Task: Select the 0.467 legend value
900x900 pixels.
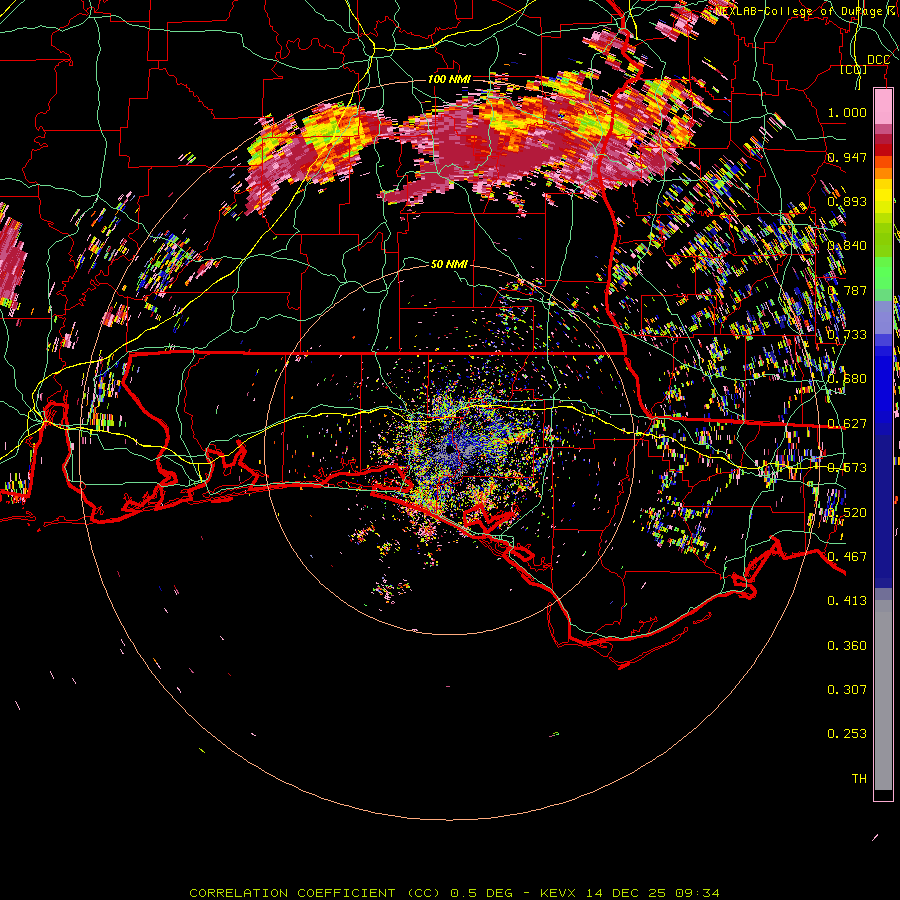Action: (847, 557)
